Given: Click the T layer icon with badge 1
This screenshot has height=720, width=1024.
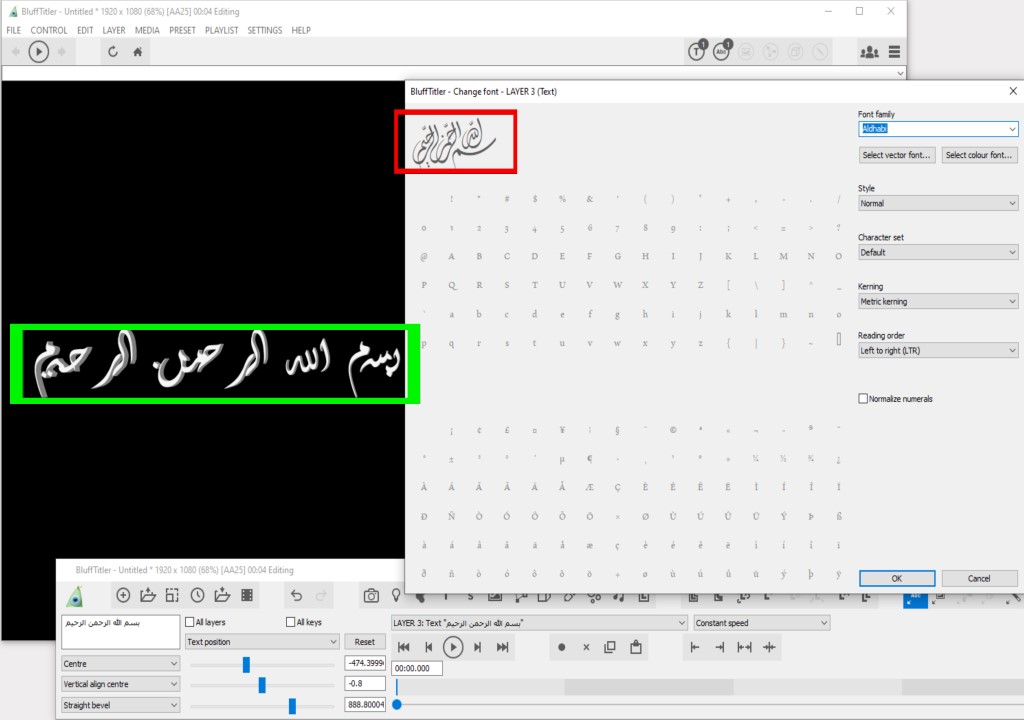Looking at the screenshot, I should pos(697,51).
